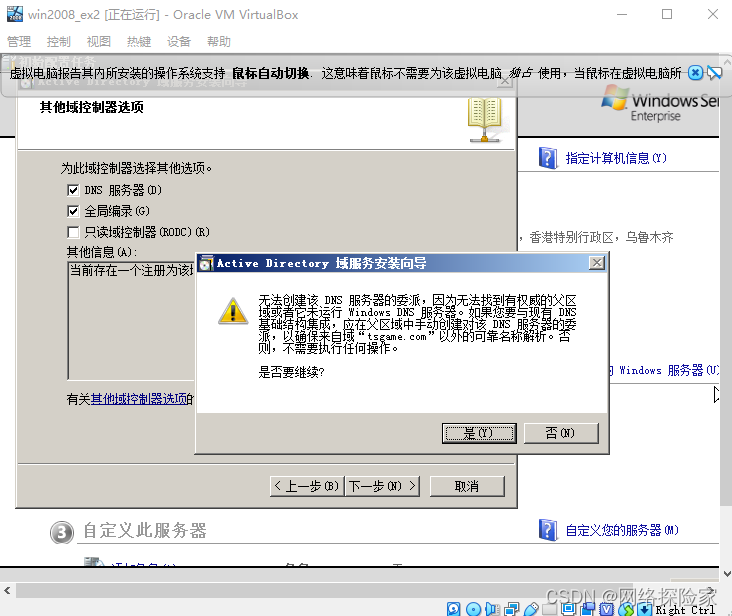732x616 pixels.
Task: Open the 视图 menu
Action: click(x=99, y=42)
